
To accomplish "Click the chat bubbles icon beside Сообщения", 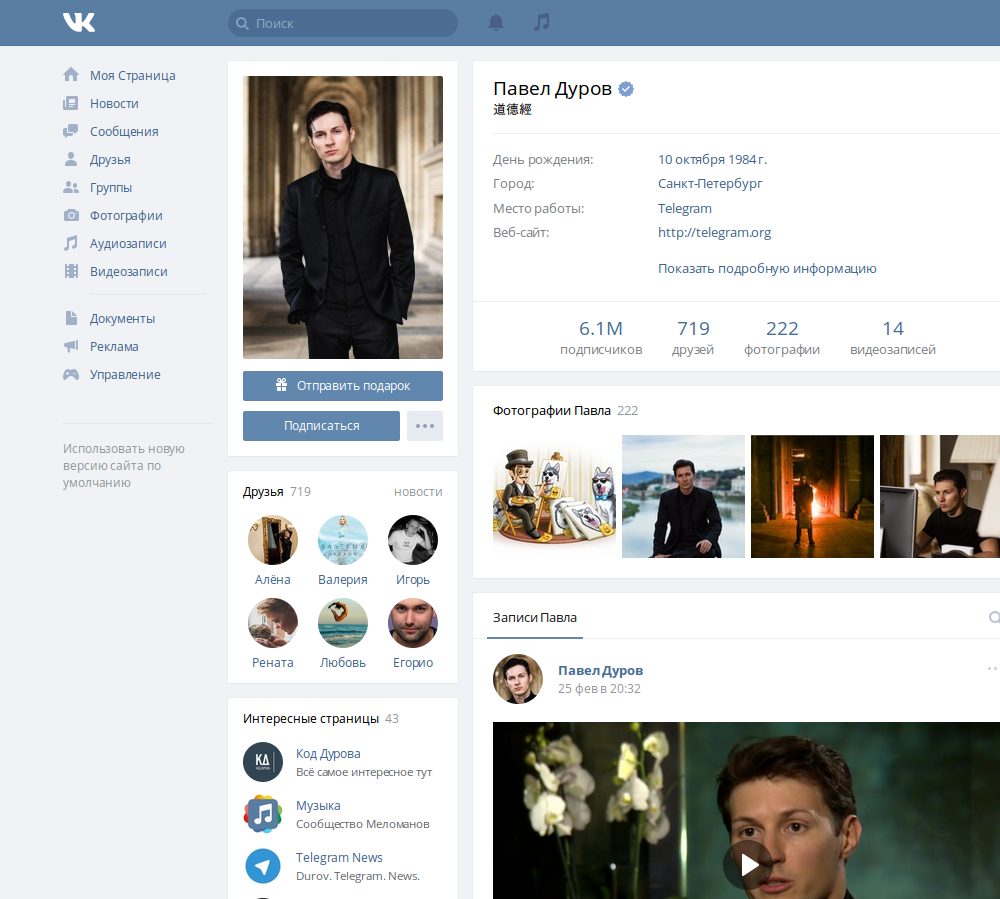I will coord(71,131).
